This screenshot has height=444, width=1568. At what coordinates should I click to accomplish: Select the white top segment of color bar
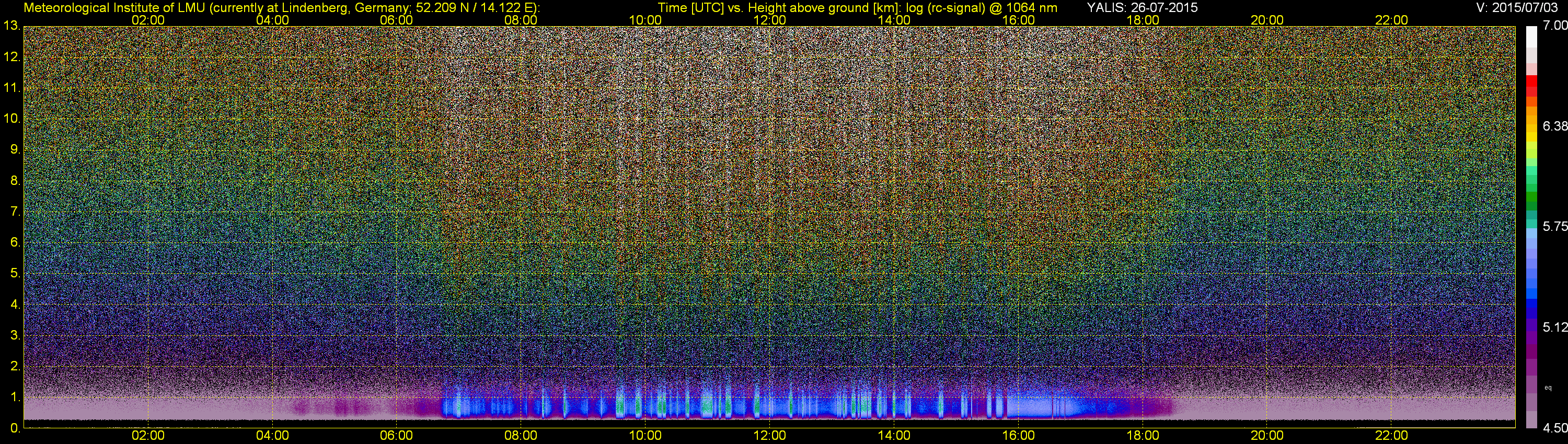(x=1531, y=37)
